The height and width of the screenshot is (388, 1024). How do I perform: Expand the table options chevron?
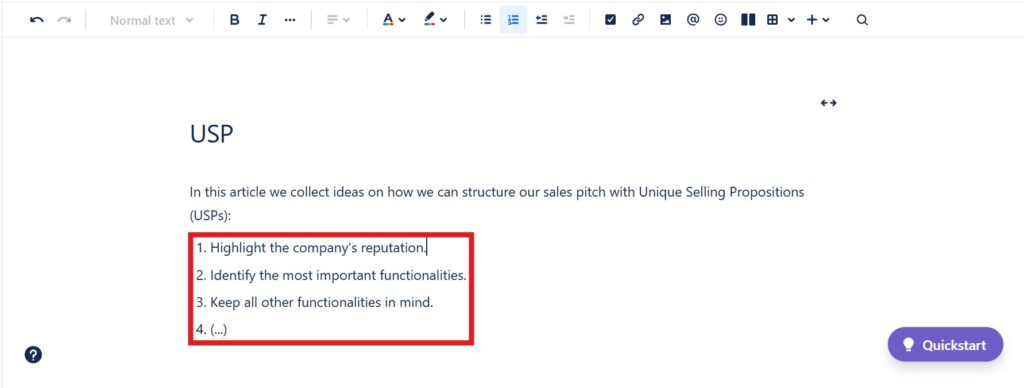click(x=791, y=20)
